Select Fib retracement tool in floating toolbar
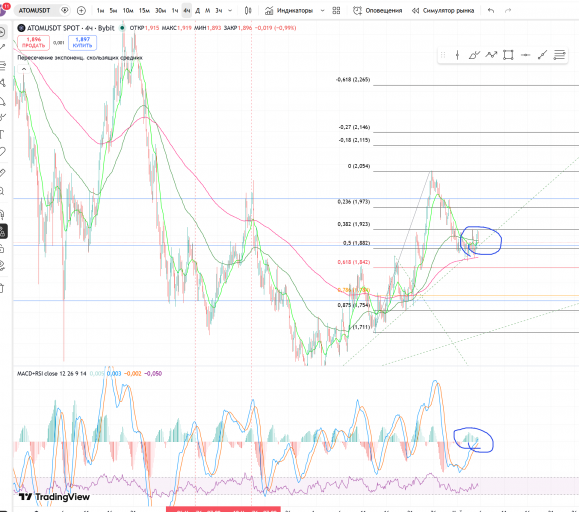 tap(559, 55)
